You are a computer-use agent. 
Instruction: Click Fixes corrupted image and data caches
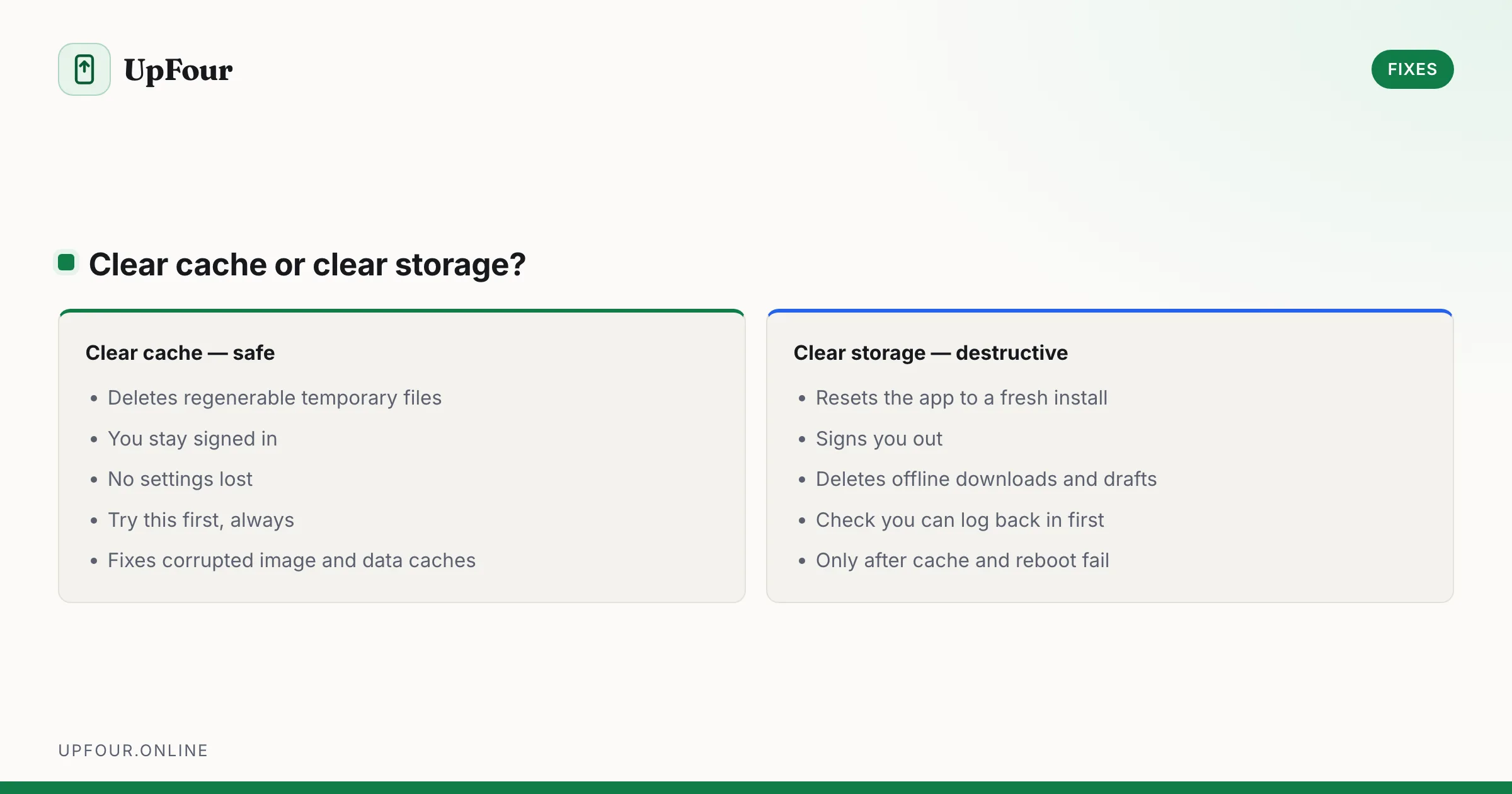pyautogui.click(x=292, y=560)
